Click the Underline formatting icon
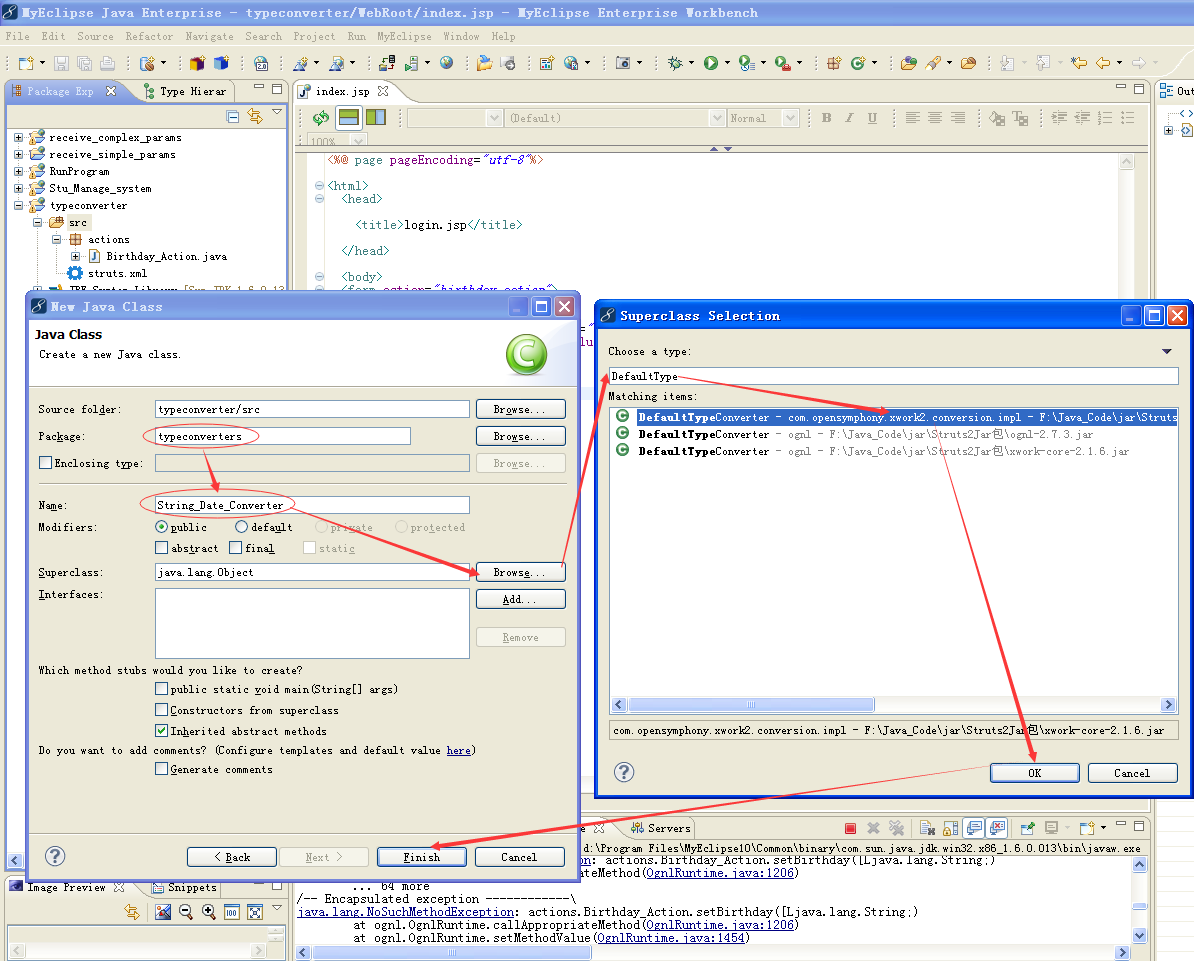1194x961 pixels. pyautogui.click(x=872, y=118)
